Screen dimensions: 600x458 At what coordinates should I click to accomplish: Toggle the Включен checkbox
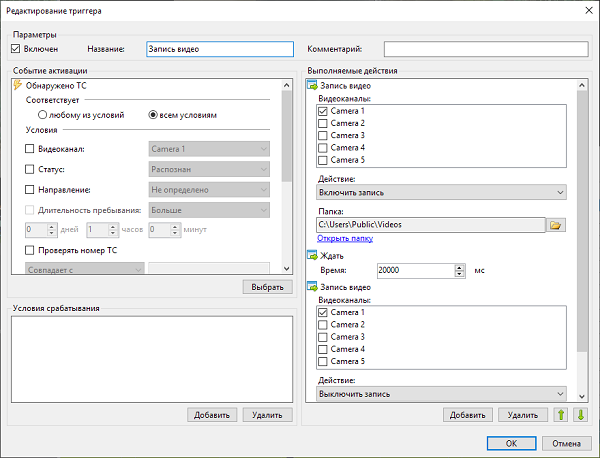[15, 49]
